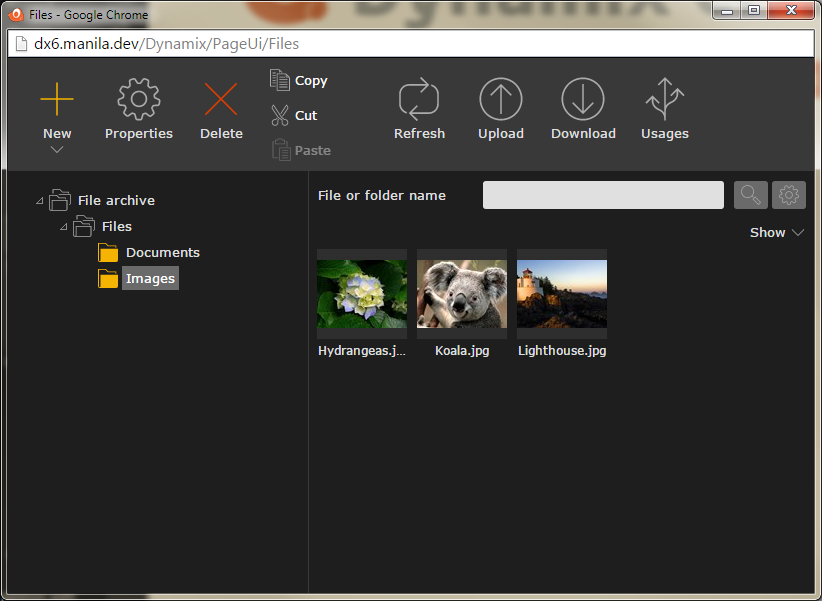This screenshot has height=601, width=822.
Task: Open search settings gear next to search
Action: coord(789,195)
